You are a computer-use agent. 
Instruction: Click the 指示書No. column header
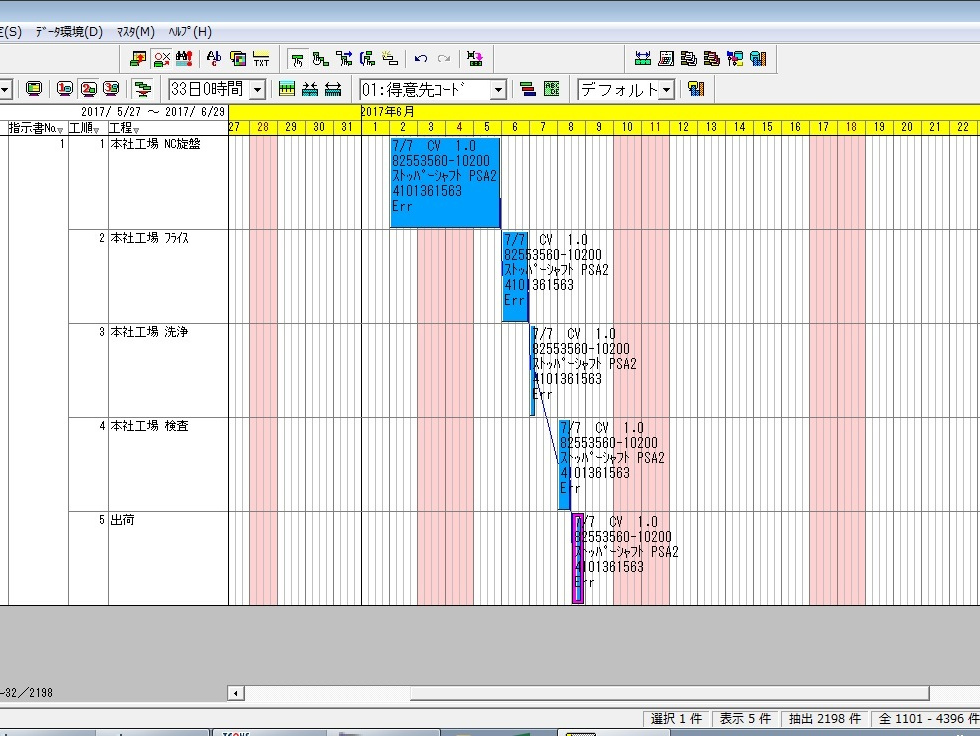click(36, 128)
